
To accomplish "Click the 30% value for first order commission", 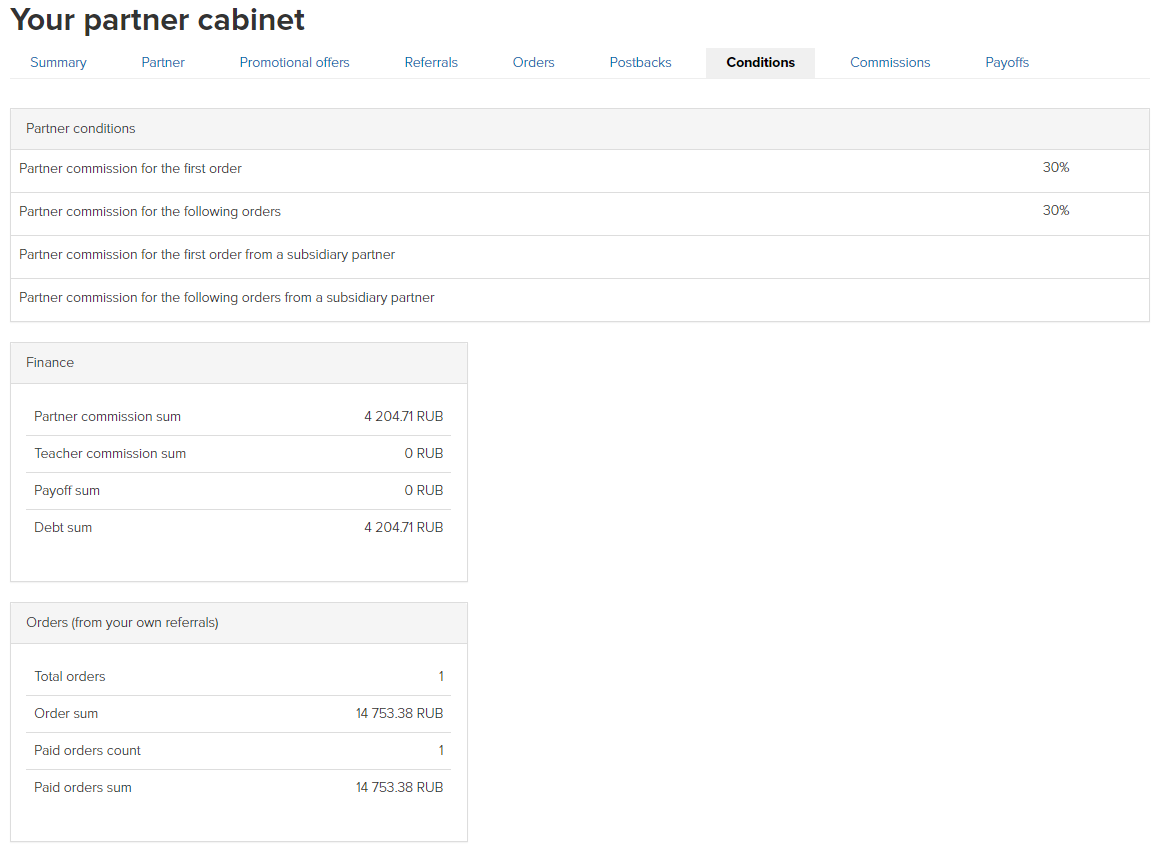I will tap(1055, 168).
